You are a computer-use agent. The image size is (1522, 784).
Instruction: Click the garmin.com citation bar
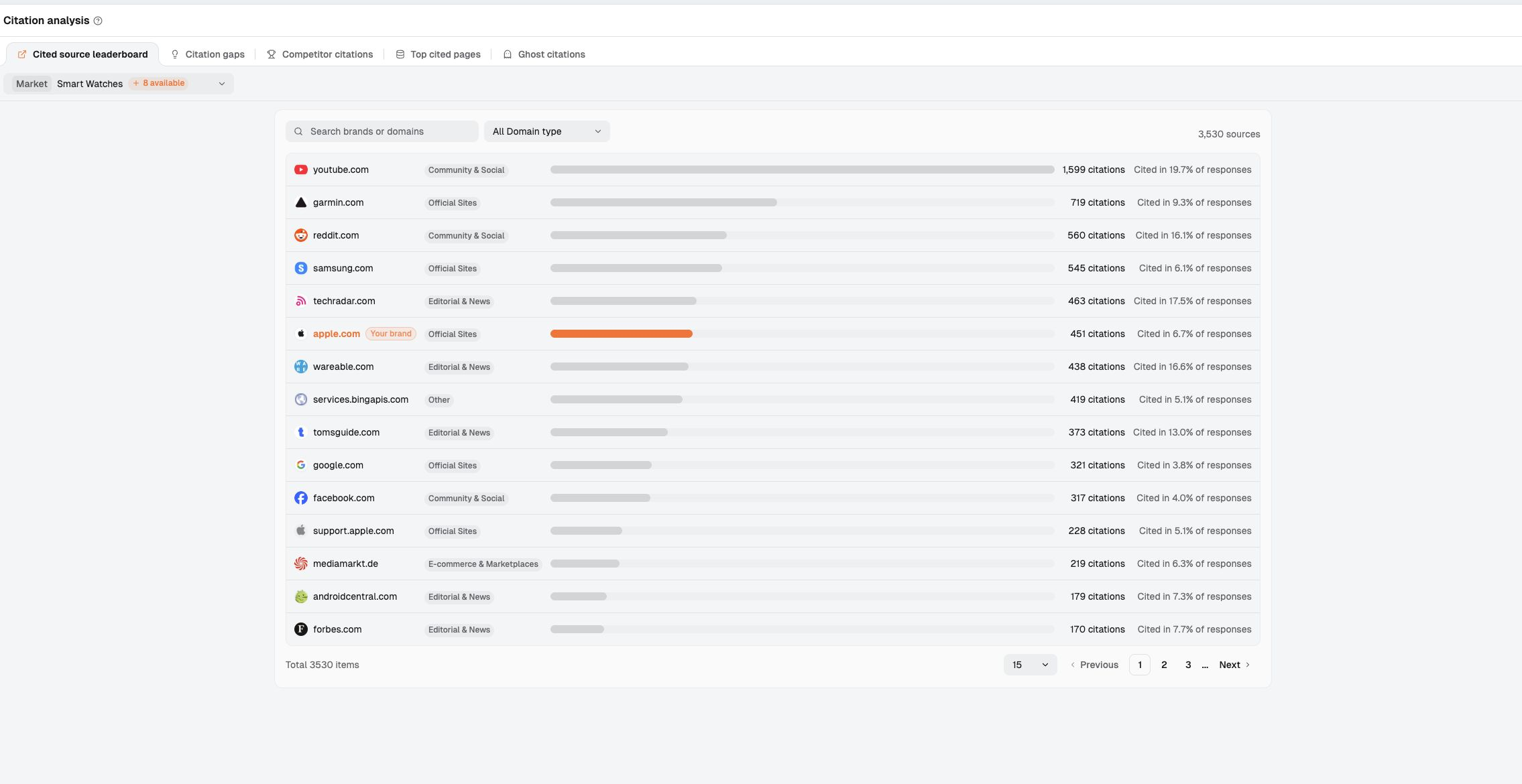pyautogui.click(x=664, y=202)
